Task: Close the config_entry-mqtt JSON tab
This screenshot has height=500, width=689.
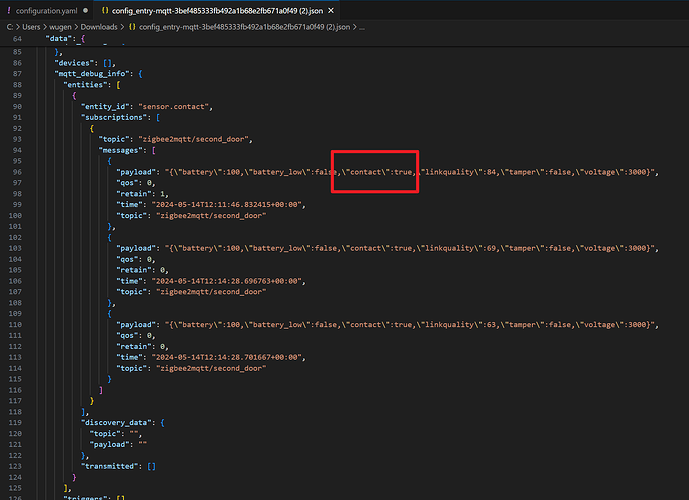Action: click(x=331, y=11)
